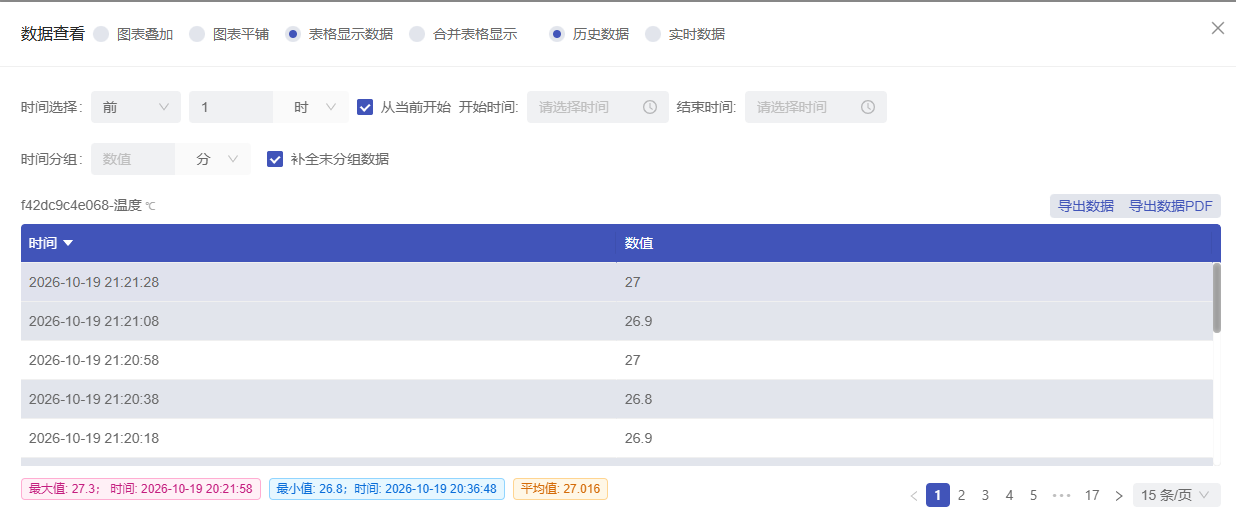Viewport: 1236px width, 511px height.
Task: Click the 时间分组 数值 input
Action: tap(134, 159)
